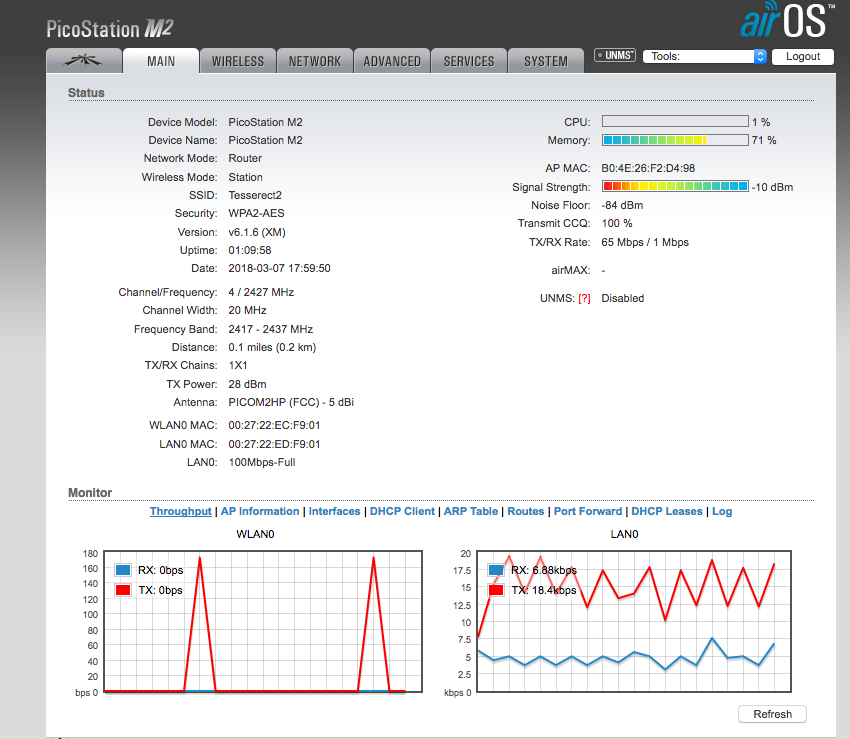This screenshot has width=850, height=739.
Task: Select LAN0 speed 100Mbps-Full
Action: click(262, 462)
